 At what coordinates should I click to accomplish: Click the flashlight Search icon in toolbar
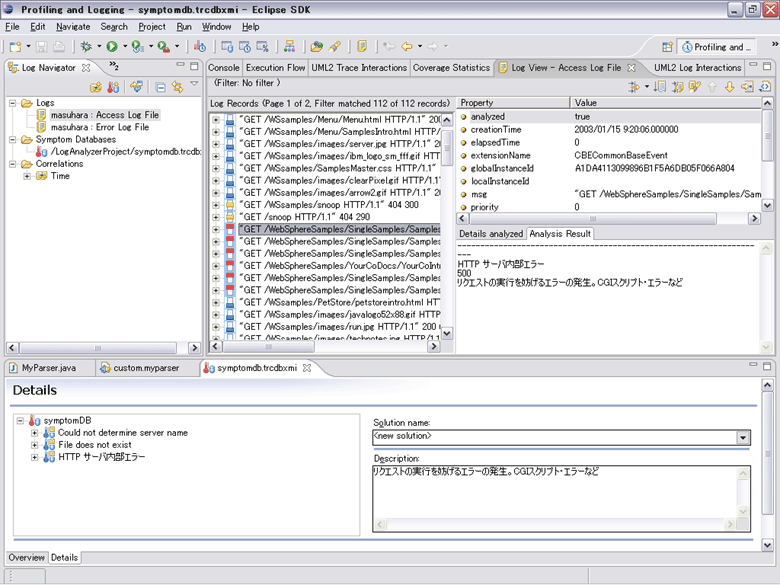tap(335, 47)
